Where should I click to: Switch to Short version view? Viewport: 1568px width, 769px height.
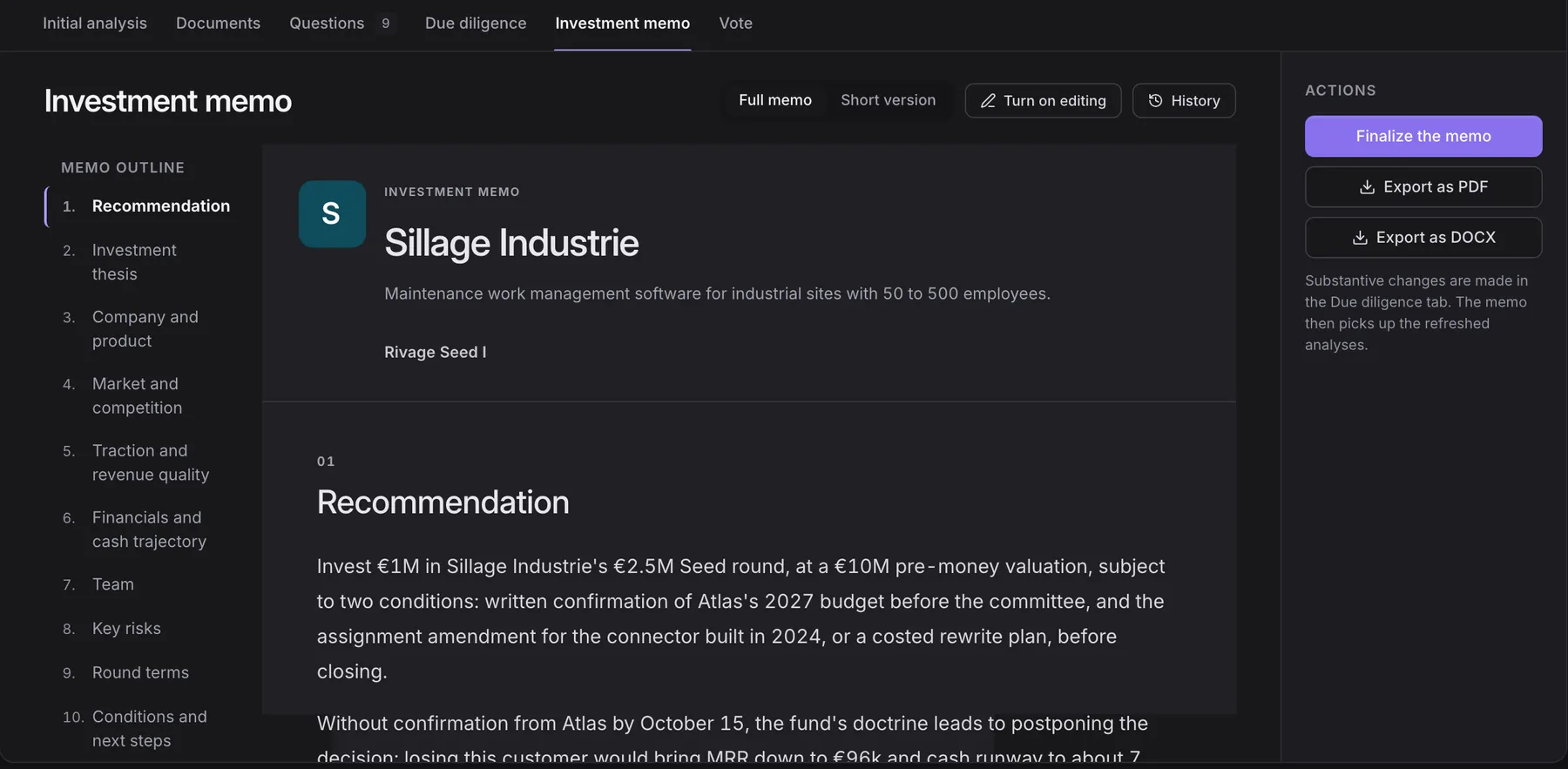click(888, 100)
